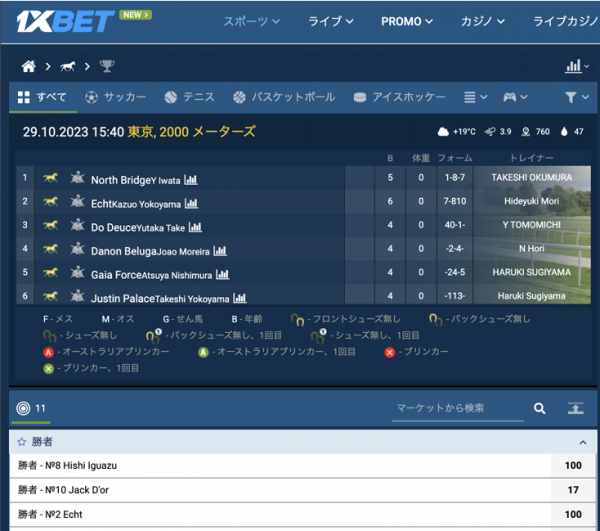Image resolution: width=600 pixels, height=531 pixels.
Task: Click North Bridge's horse icon
Action: [50, 178]
